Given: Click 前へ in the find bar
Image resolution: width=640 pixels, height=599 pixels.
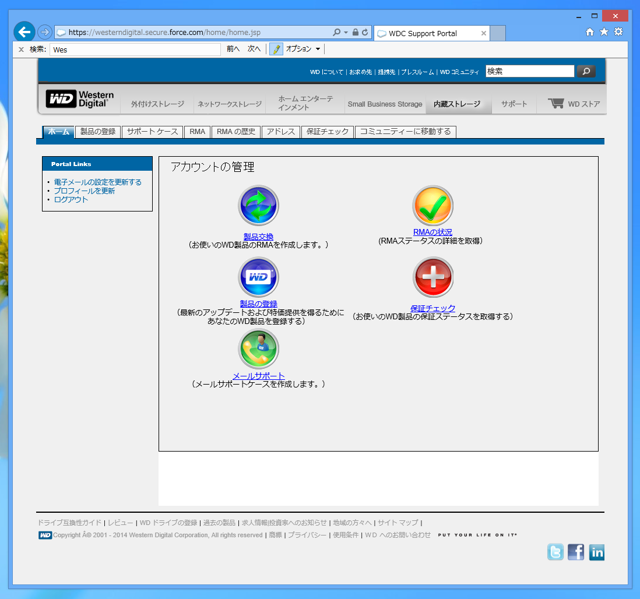Looking at the screenshot, I should [x=233, y=49].
